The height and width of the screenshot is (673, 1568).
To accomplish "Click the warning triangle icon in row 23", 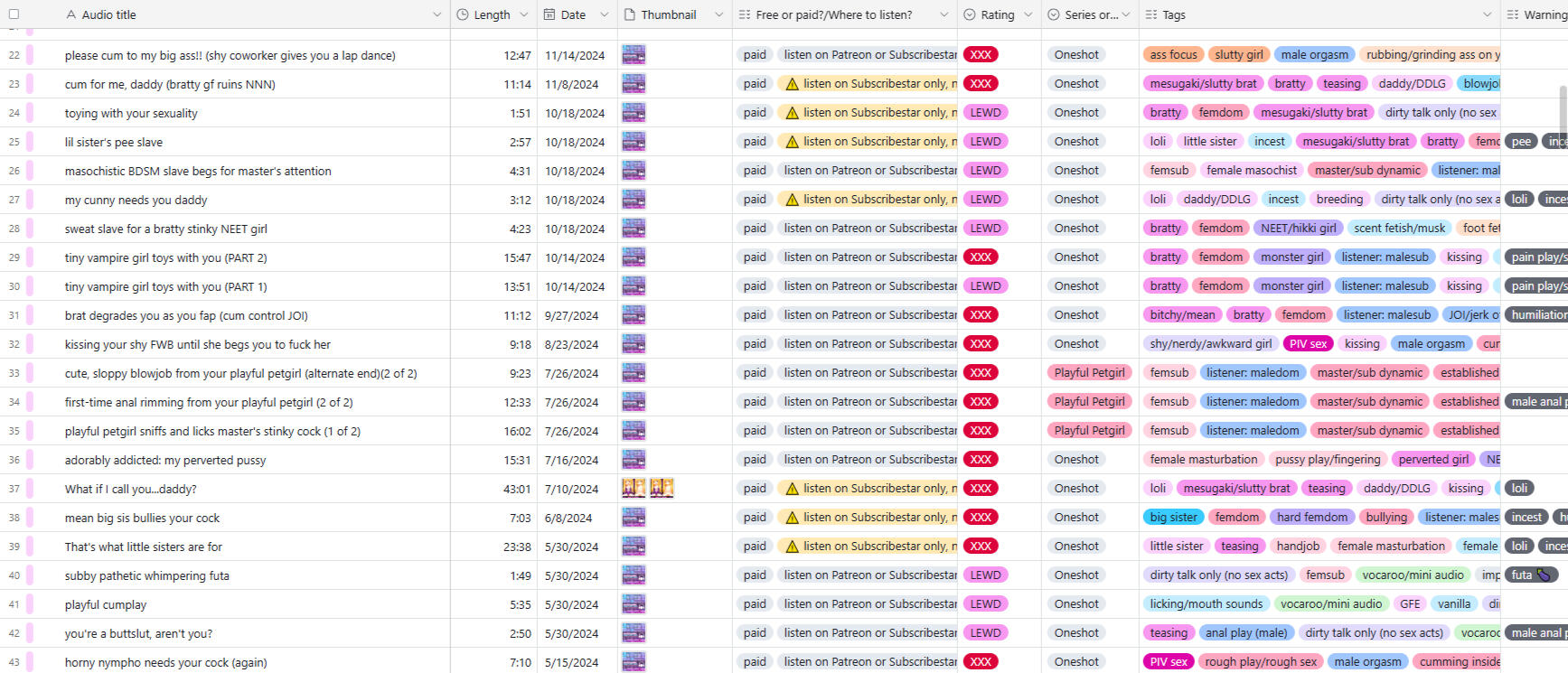I will coord(792,84).
